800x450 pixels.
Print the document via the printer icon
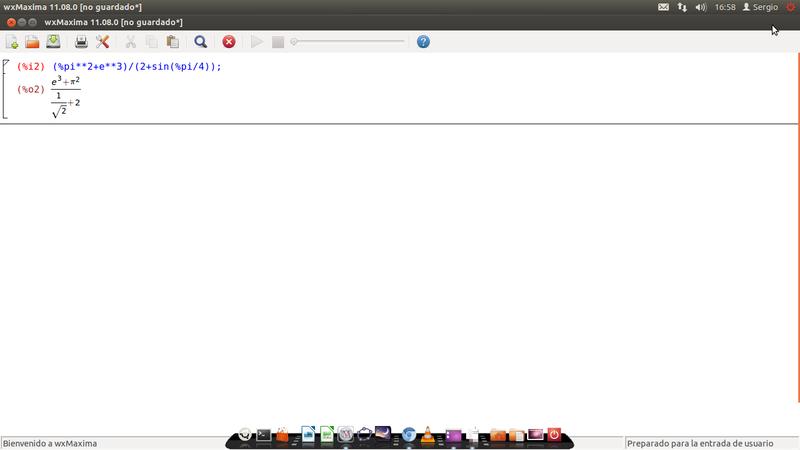81,42
